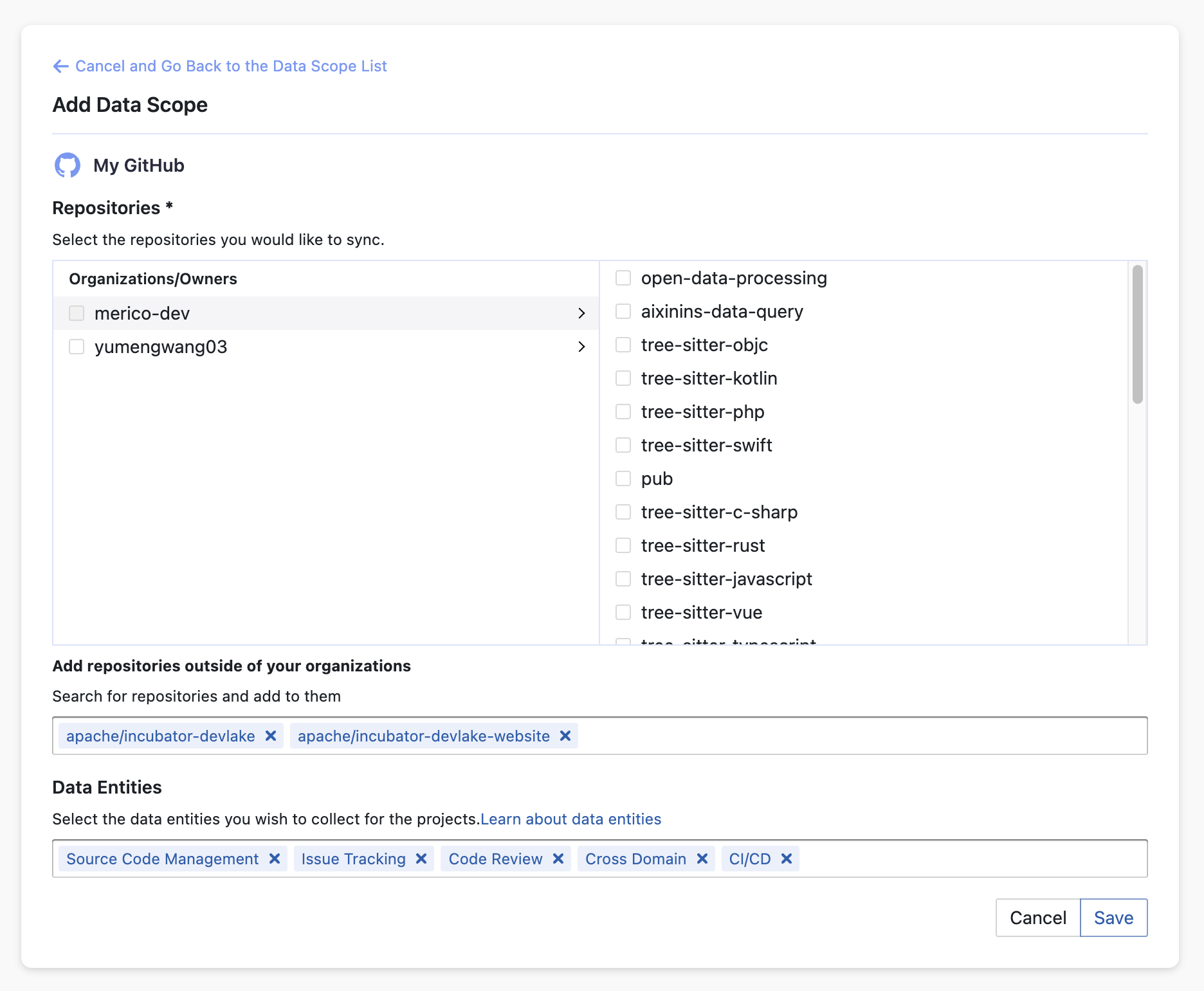This screenshot has height=991, width=1204.
Task: Remove the CI/CD entity tag
Action: [x=787, y=859]
